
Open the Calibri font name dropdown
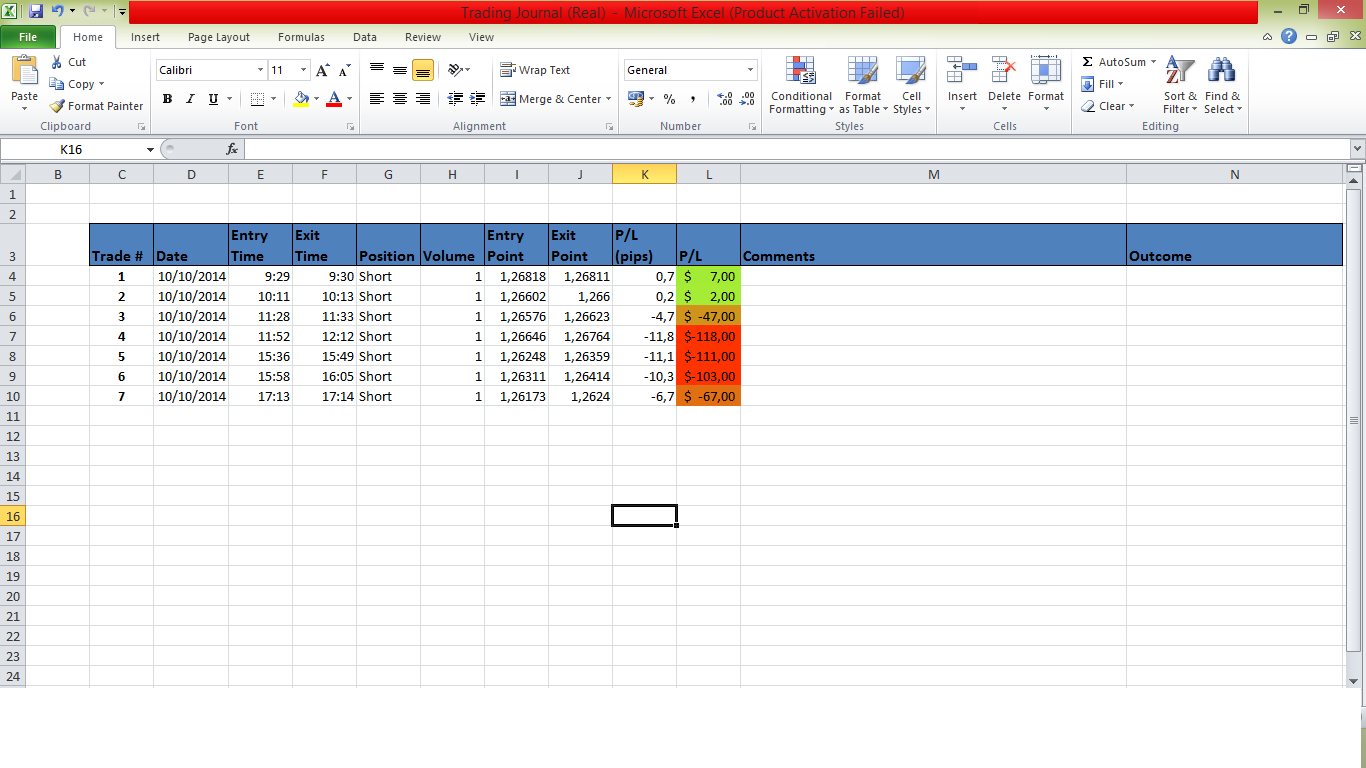tap(260, 70)
